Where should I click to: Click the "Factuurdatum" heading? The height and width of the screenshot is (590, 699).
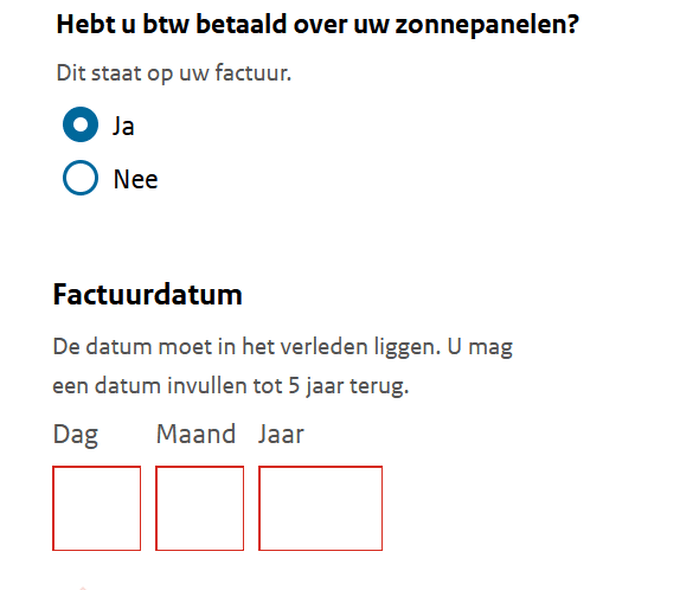pyautogui.click(x=147, y=296)
